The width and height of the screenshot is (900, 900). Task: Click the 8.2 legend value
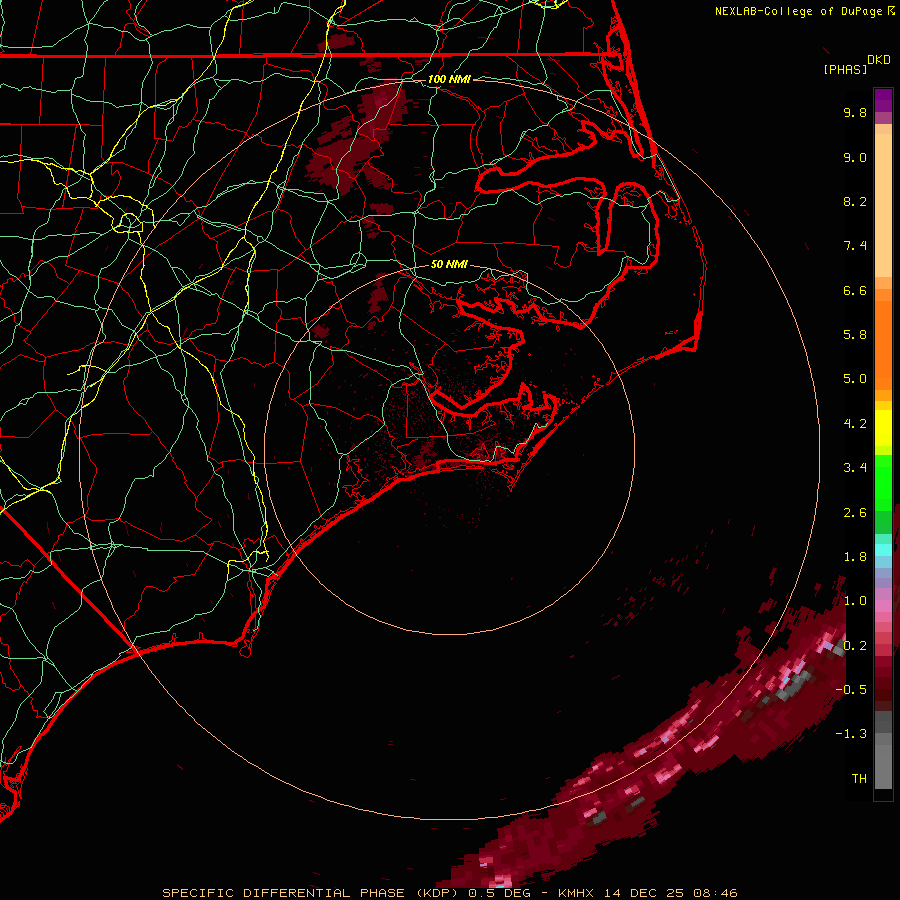(x=855, y=201)
